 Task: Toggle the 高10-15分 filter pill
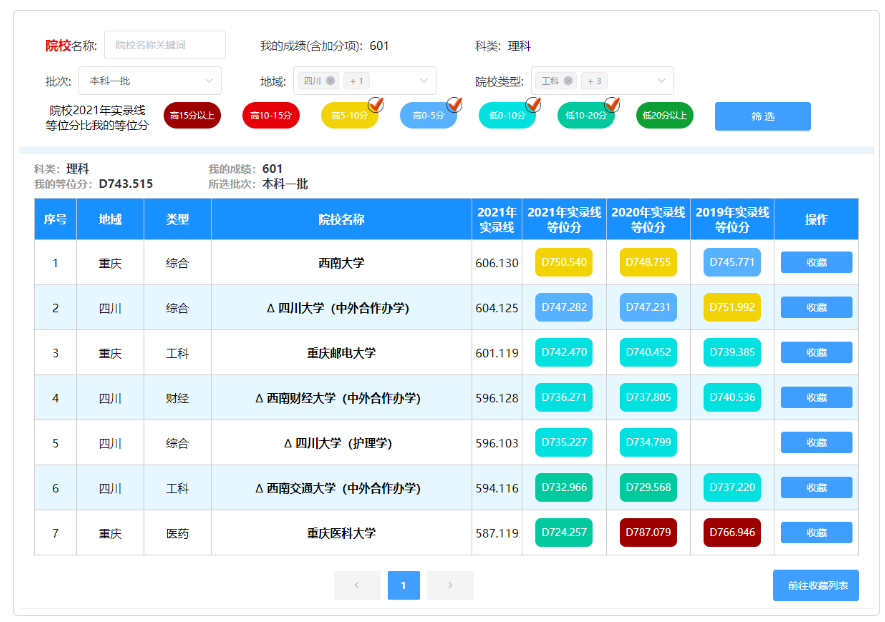(x=271, y=116)
